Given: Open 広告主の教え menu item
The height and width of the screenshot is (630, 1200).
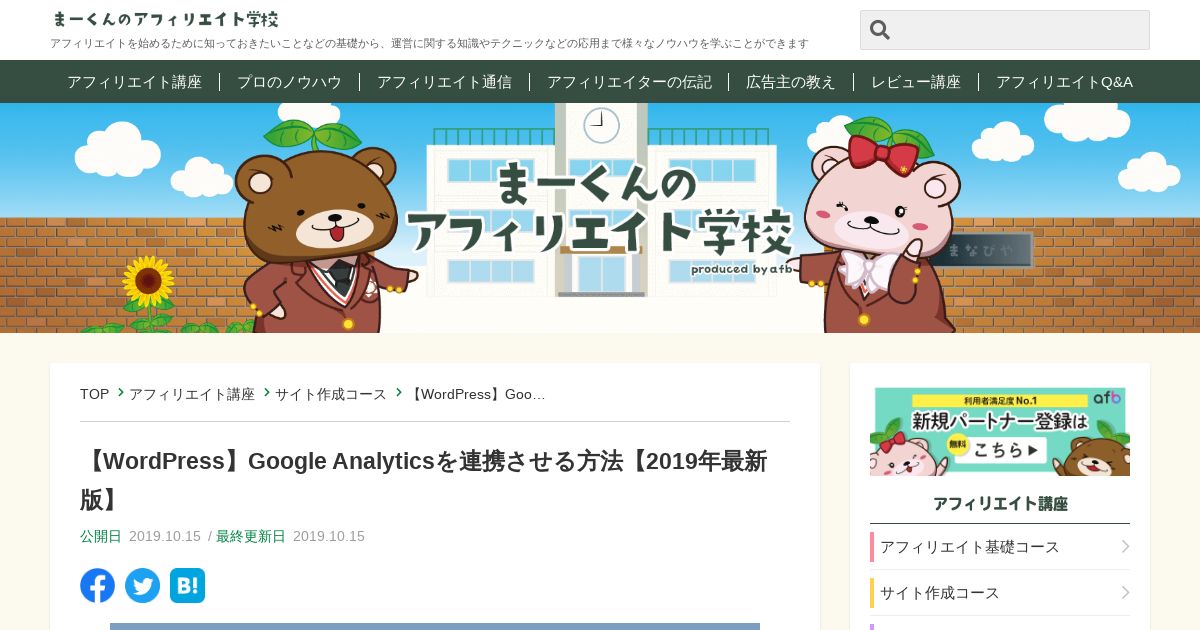Looking at the screenshot, I should point(790,82).
